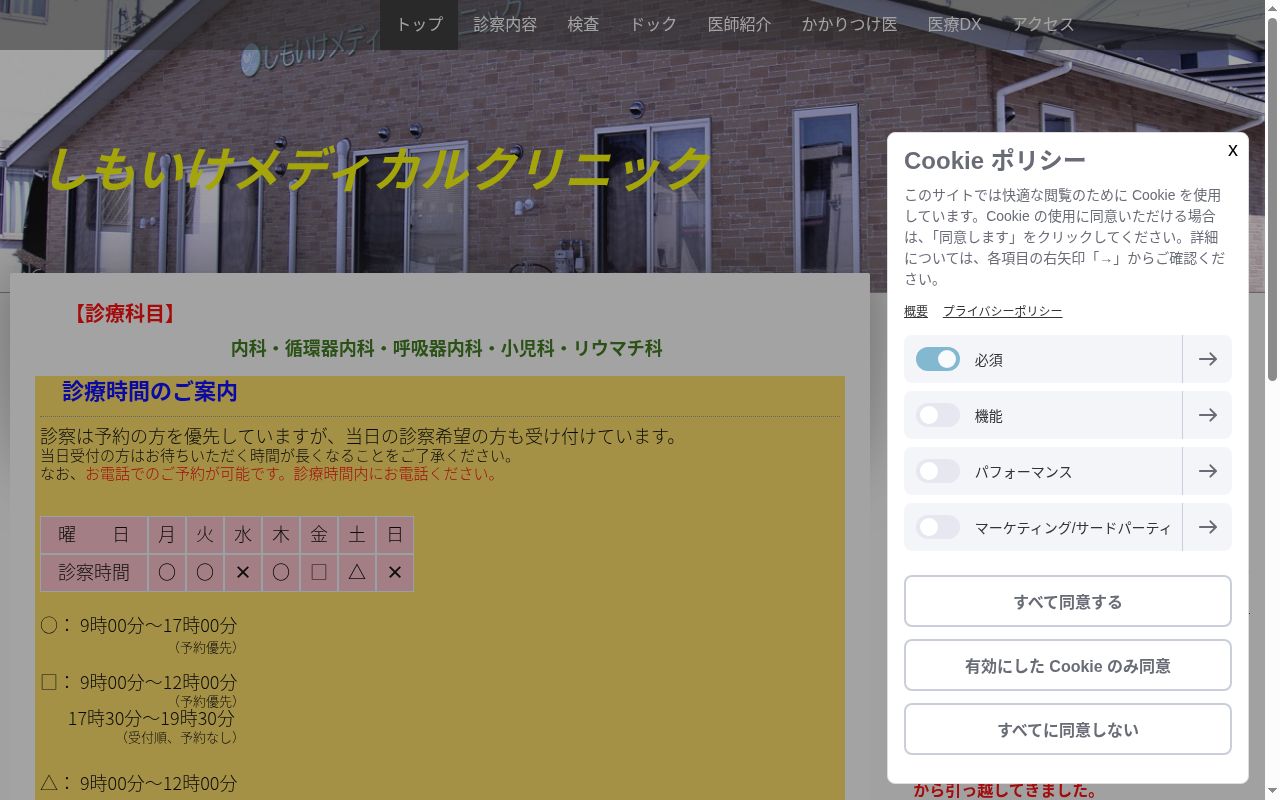Open the 医師紹介 menu item
This screenshot has height=800, width=1280.
point(739,24)
